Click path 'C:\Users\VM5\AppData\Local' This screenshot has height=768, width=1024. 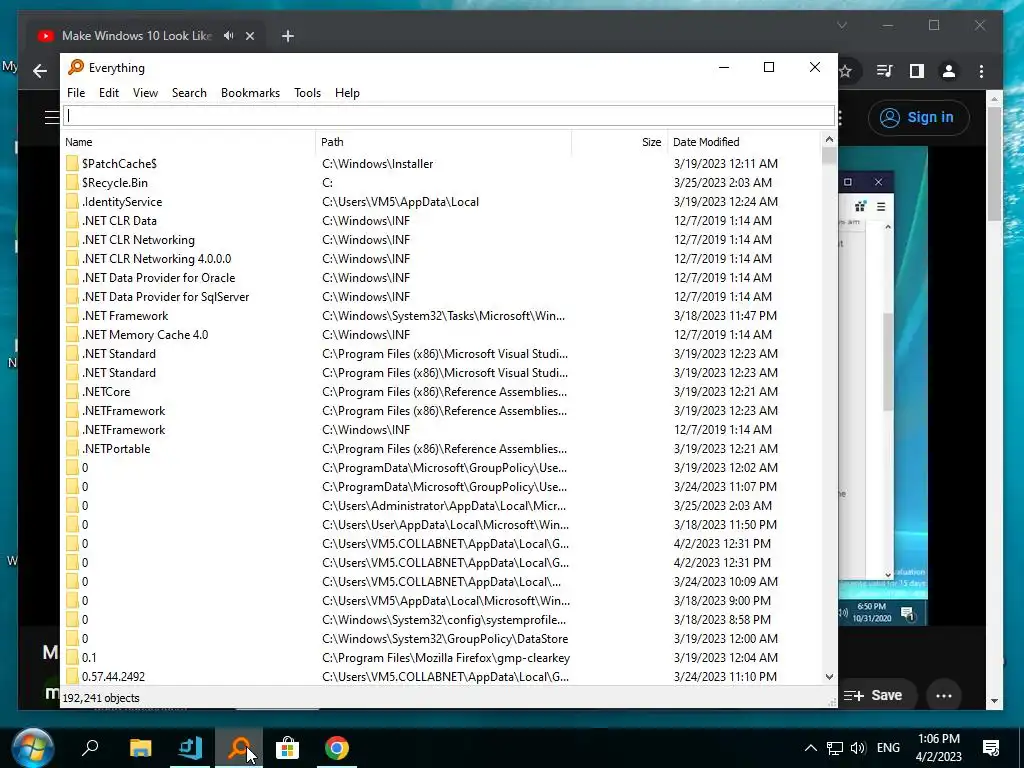click(x=400, y=202)
